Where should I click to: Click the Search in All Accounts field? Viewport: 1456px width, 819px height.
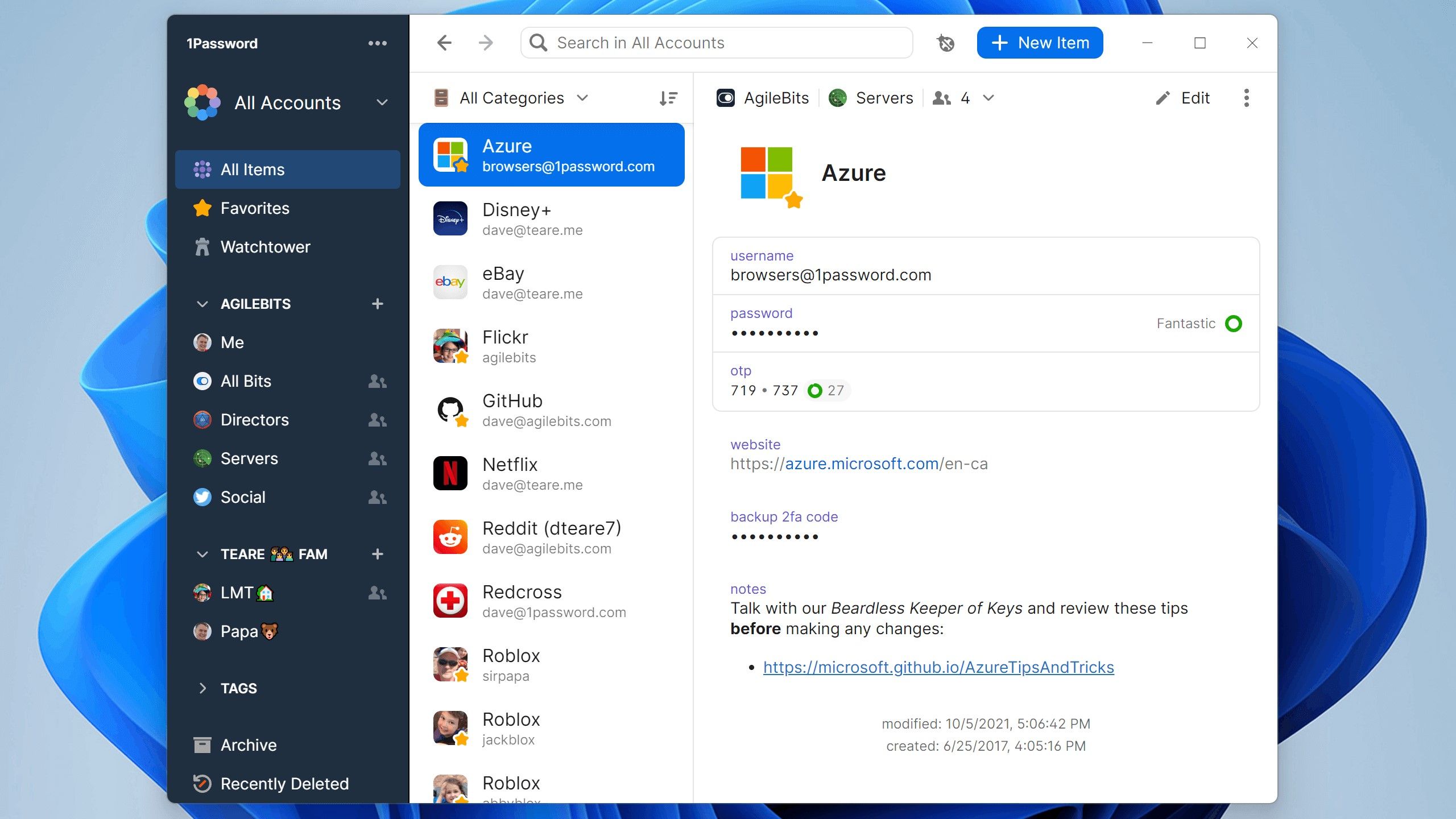pyautogui.click(x=717, y=43)
